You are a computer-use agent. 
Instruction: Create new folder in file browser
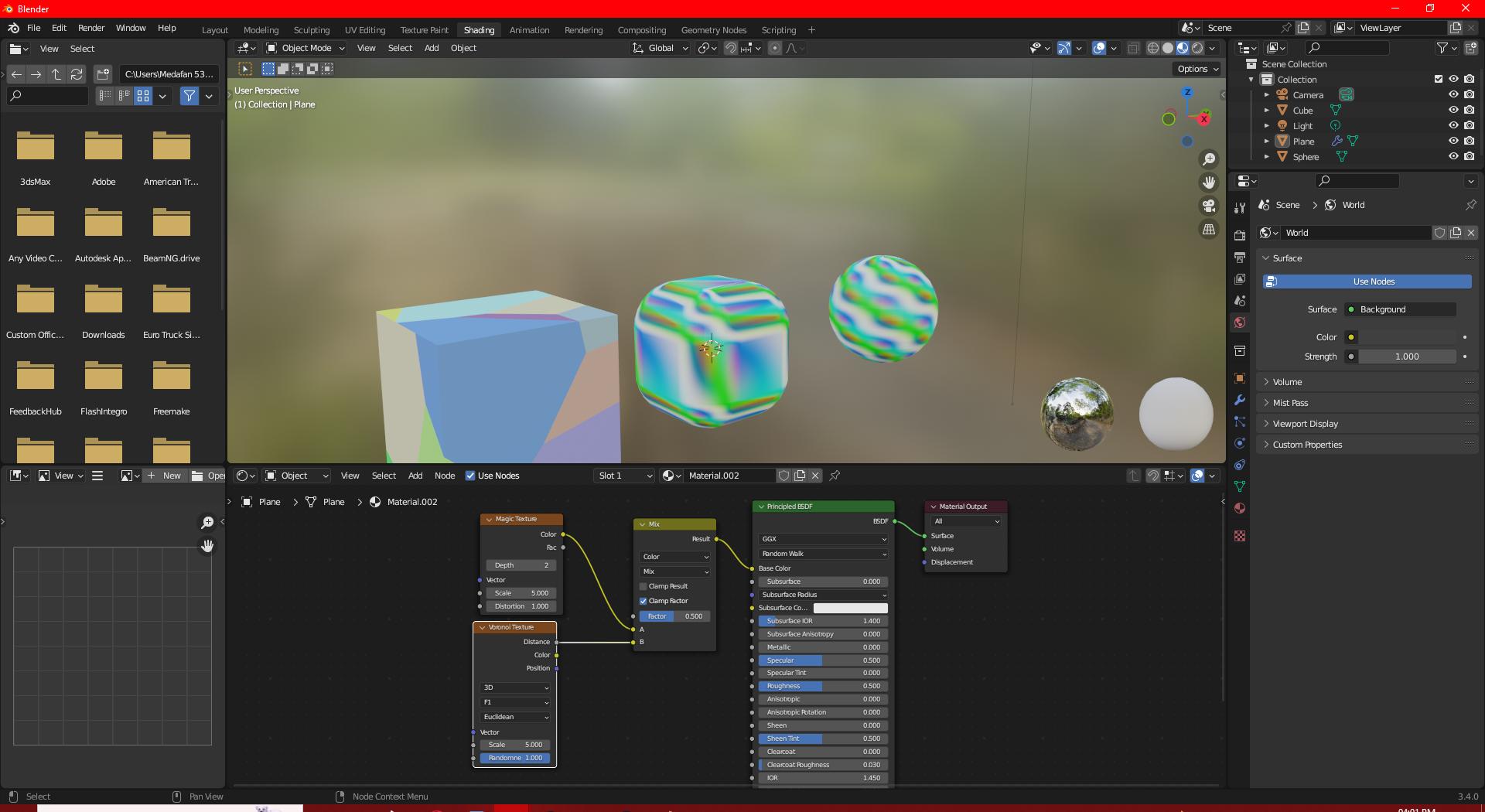(103, 74)
